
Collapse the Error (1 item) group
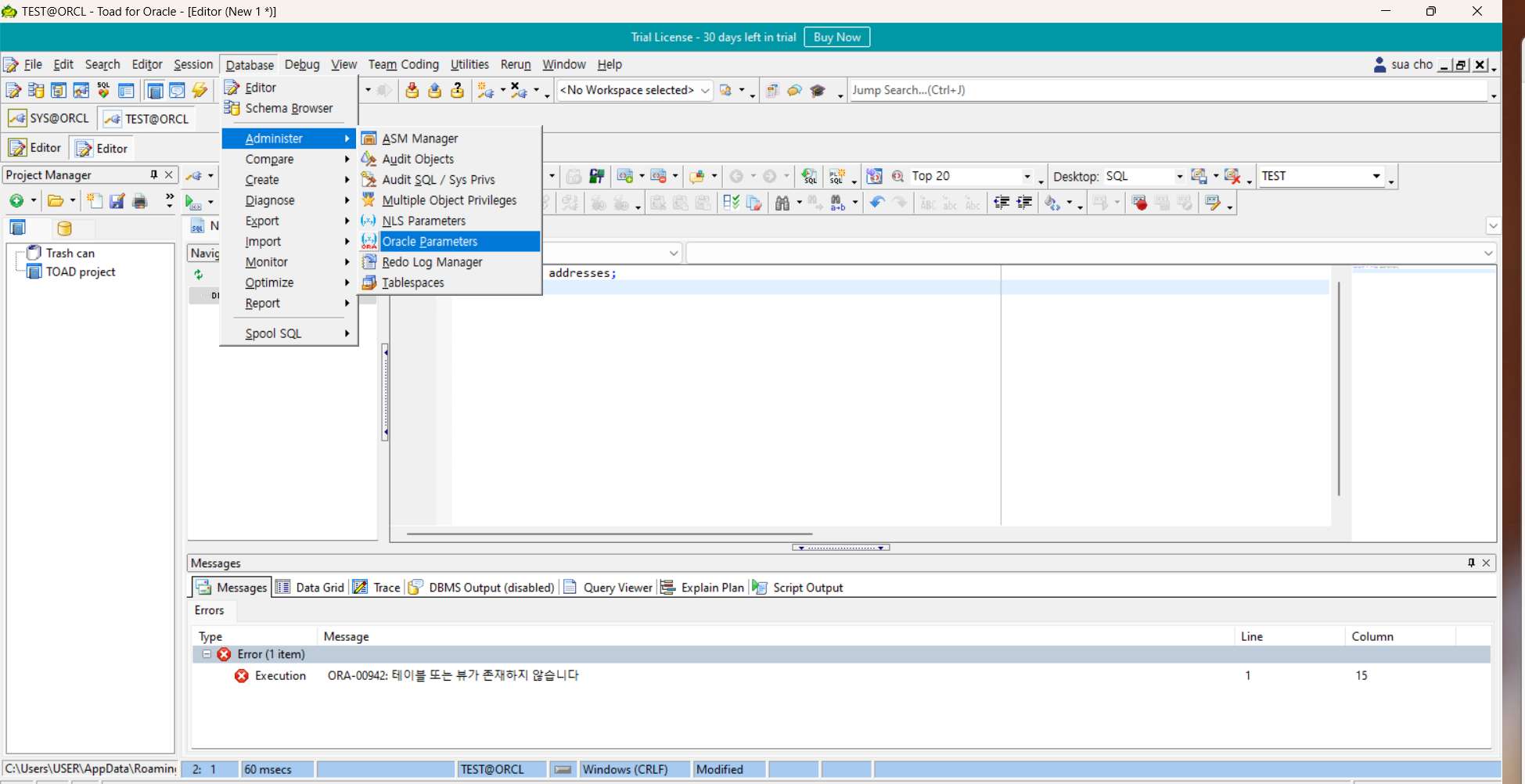tap(207, 654)
